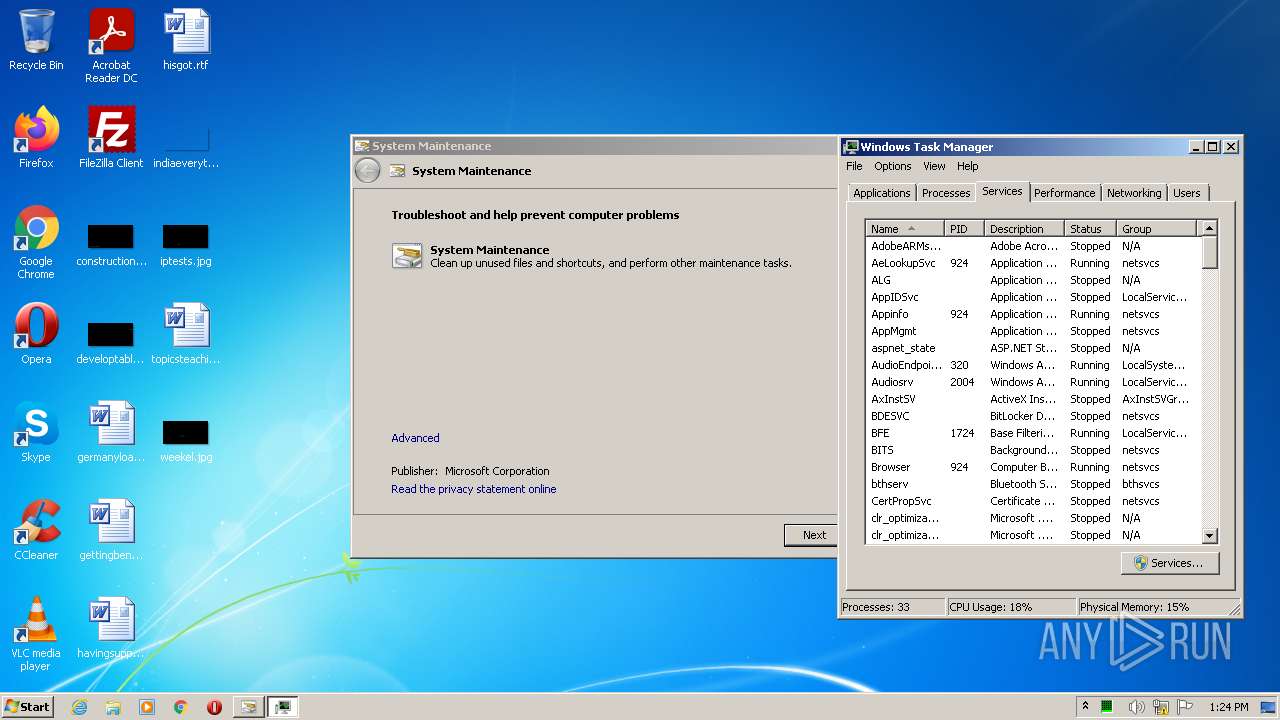Launch Google Chrome desktop shortcut
1280x720 pixels.
tap(36, 242)
